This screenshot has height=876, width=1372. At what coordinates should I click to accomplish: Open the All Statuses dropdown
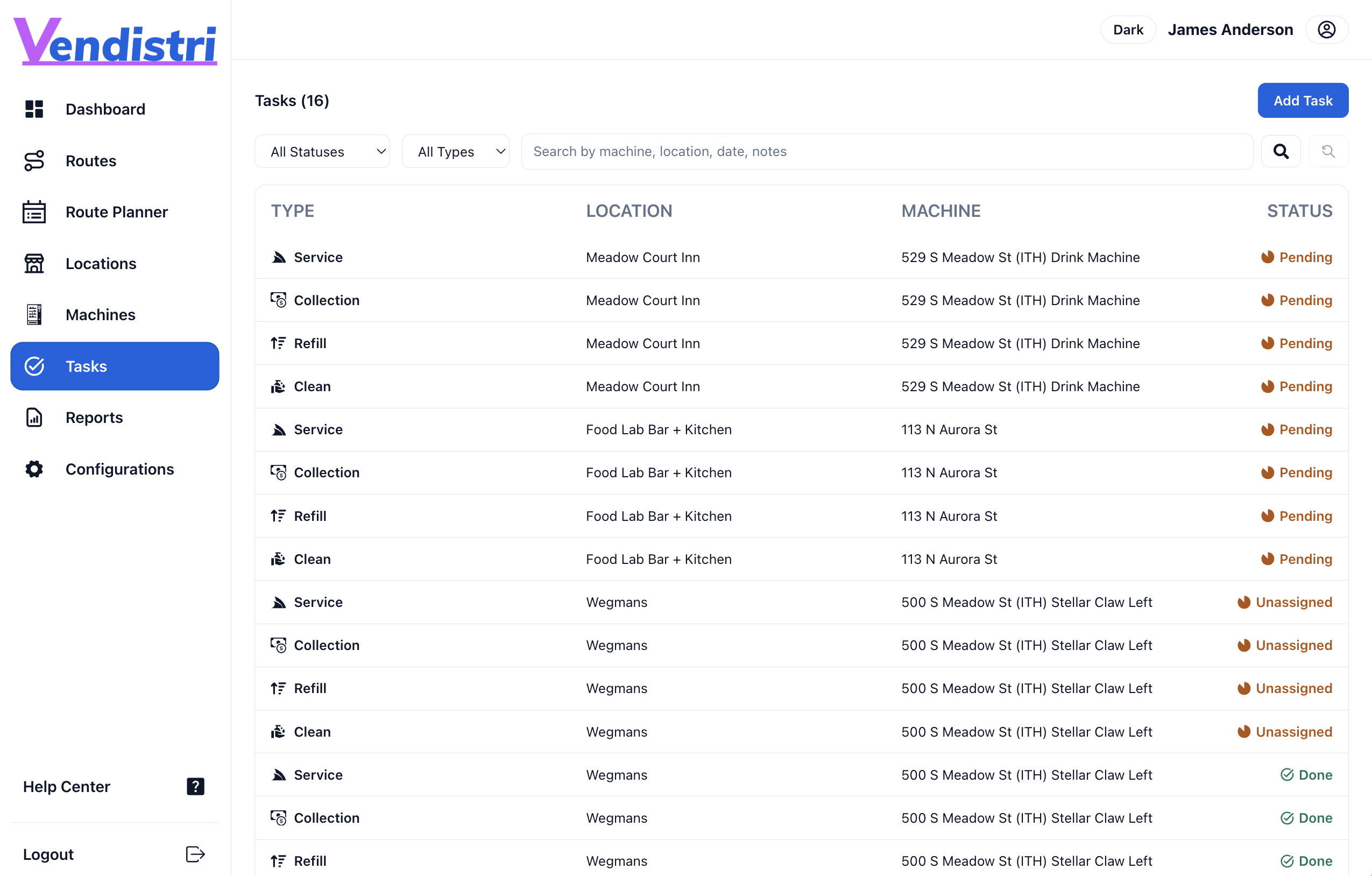click(322, 152)
